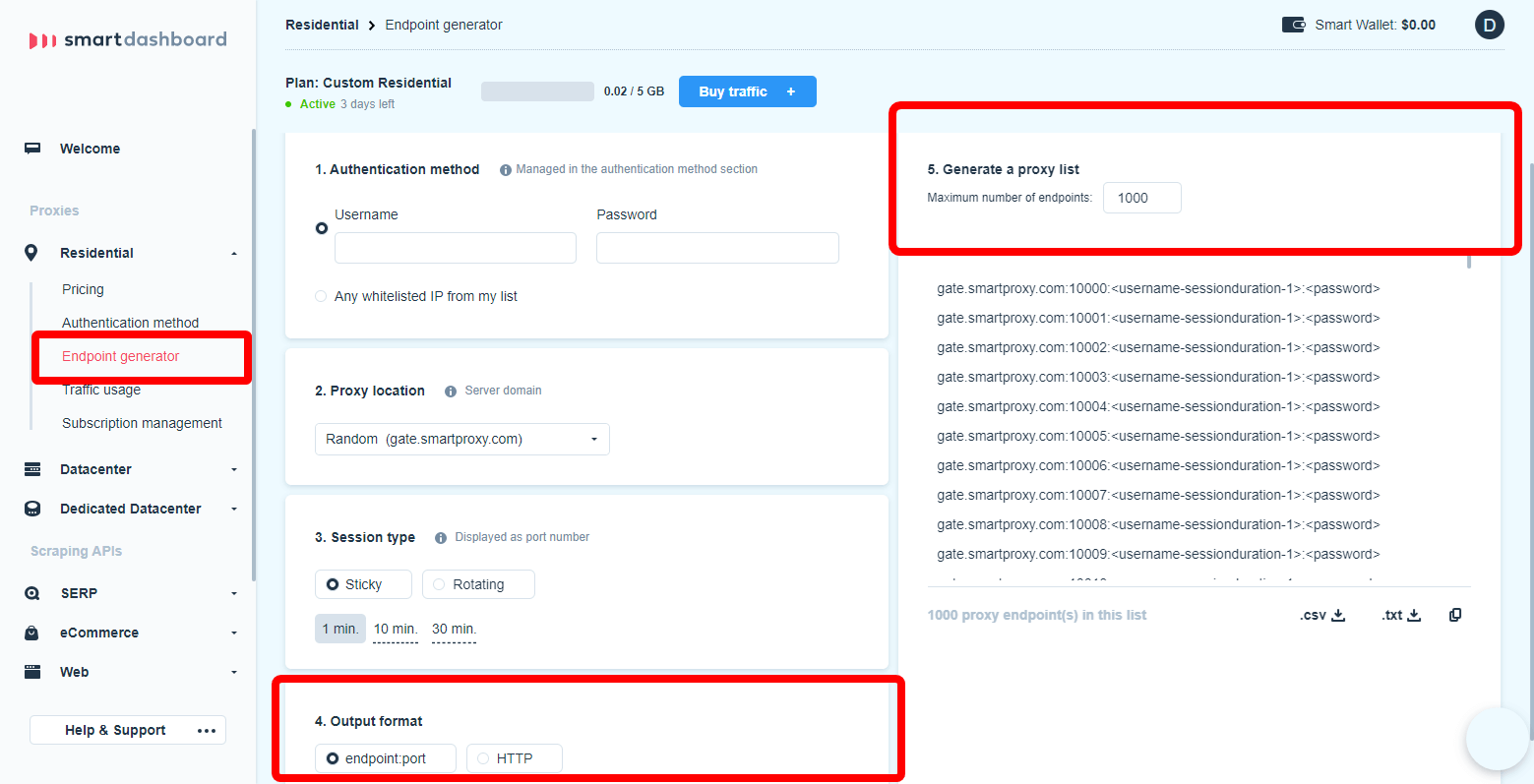Open the round chat widget
The width and height of the screenshot is (1534, 784).
pyautogui.click(x=1498, y=739)
